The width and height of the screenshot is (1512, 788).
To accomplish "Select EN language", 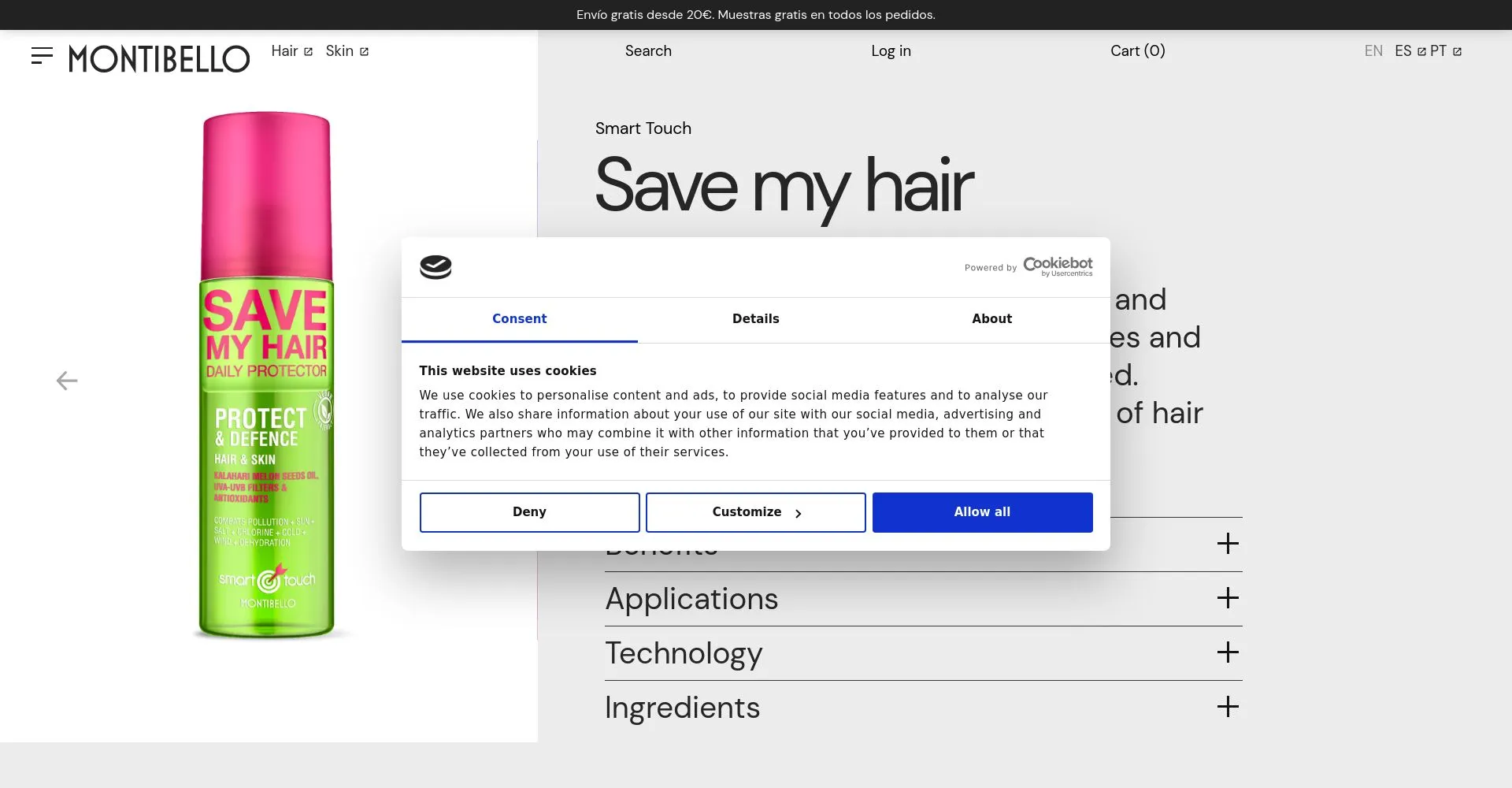I will point(1373,51).
